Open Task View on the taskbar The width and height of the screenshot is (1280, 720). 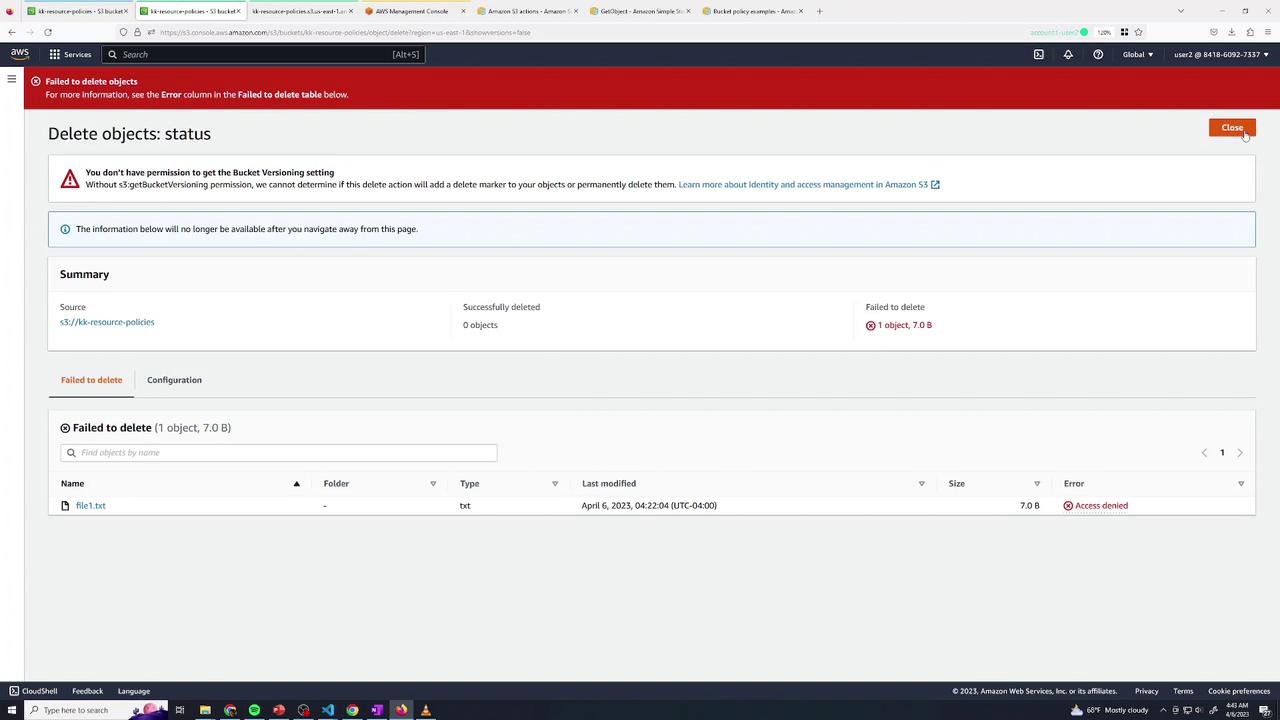coord(180,710)
